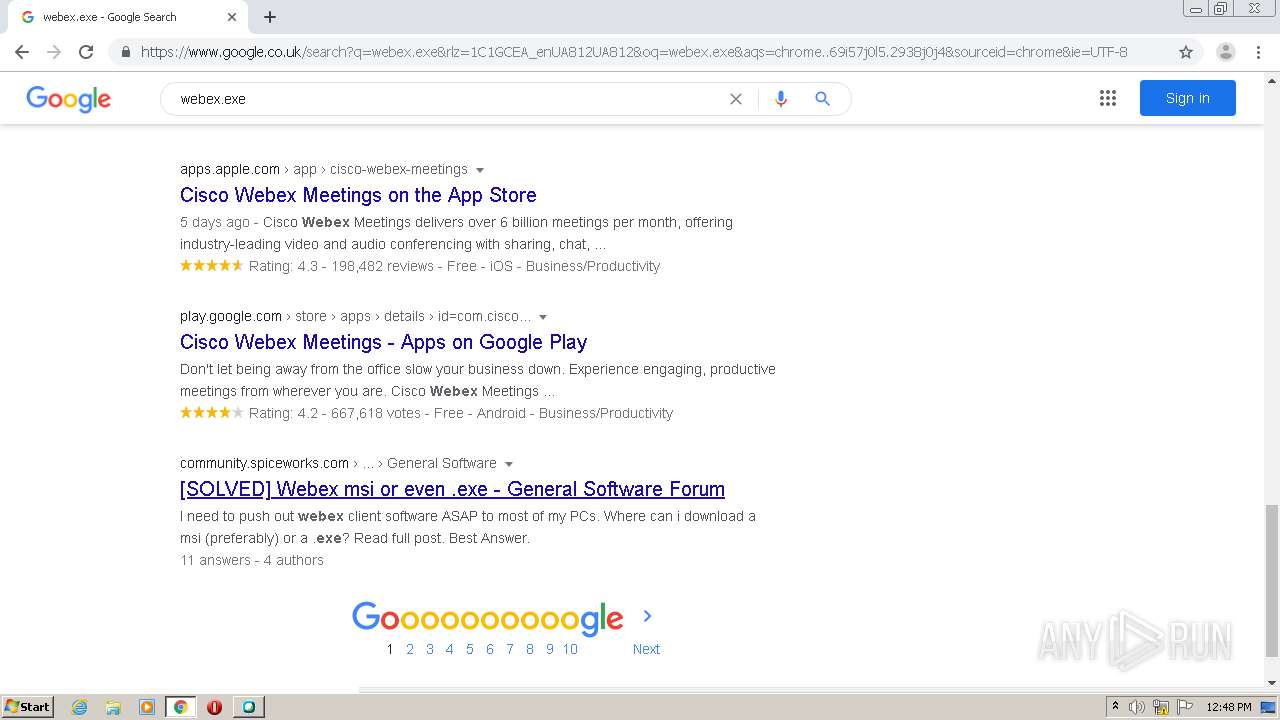Open the teal circular taskbar app icon

[248, 707]
